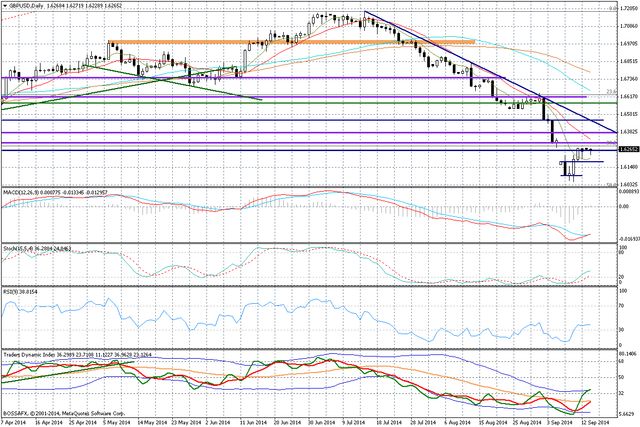
Task: Click price level 1.70860 on the axis
Action: click(629, 26)
